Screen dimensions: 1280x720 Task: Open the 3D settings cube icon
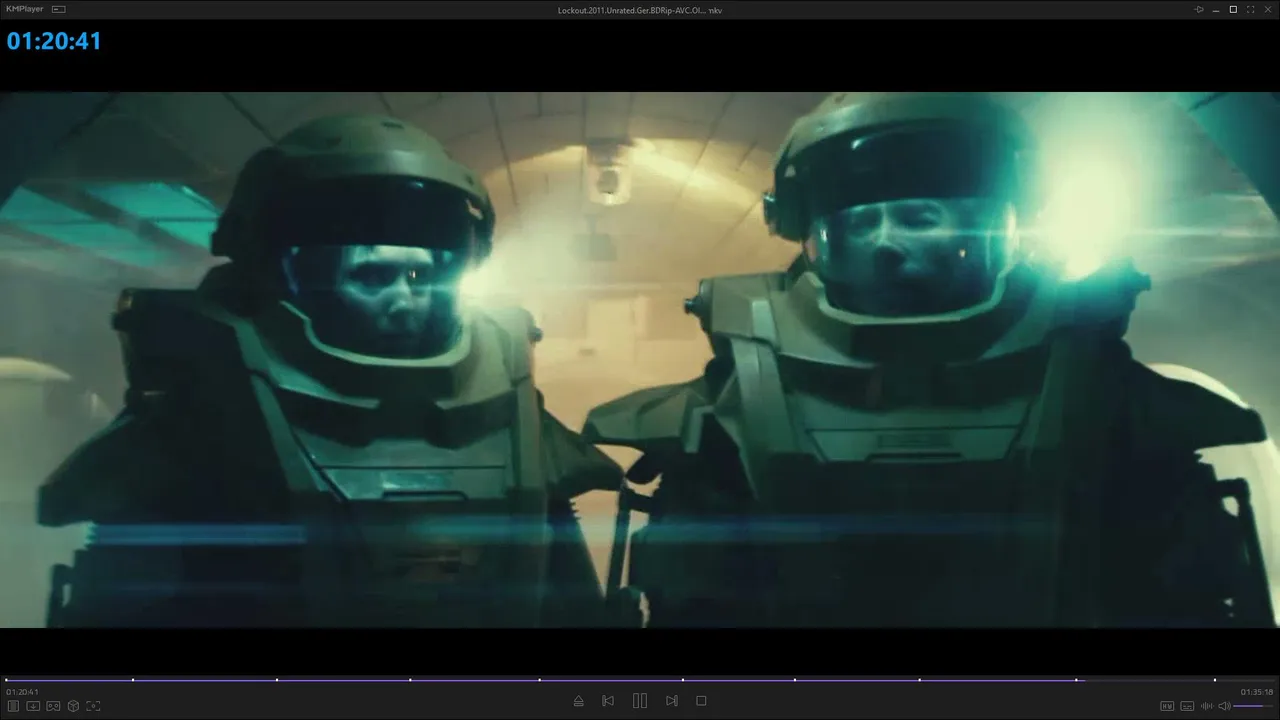[73, 706]
